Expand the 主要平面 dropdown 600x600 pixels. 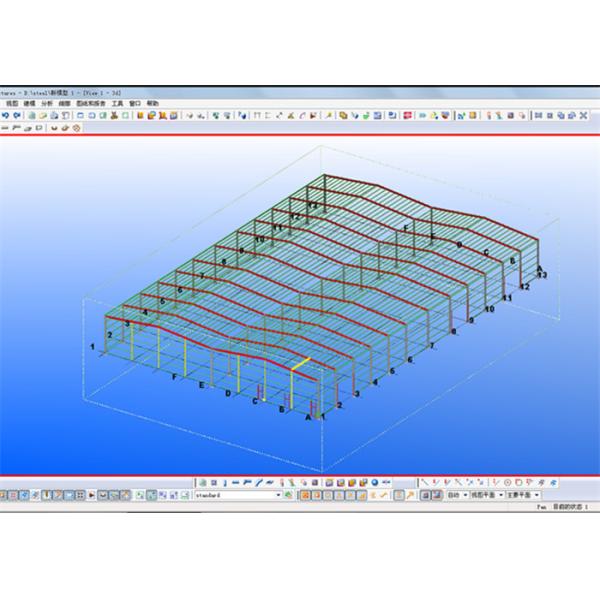[537, 495]
